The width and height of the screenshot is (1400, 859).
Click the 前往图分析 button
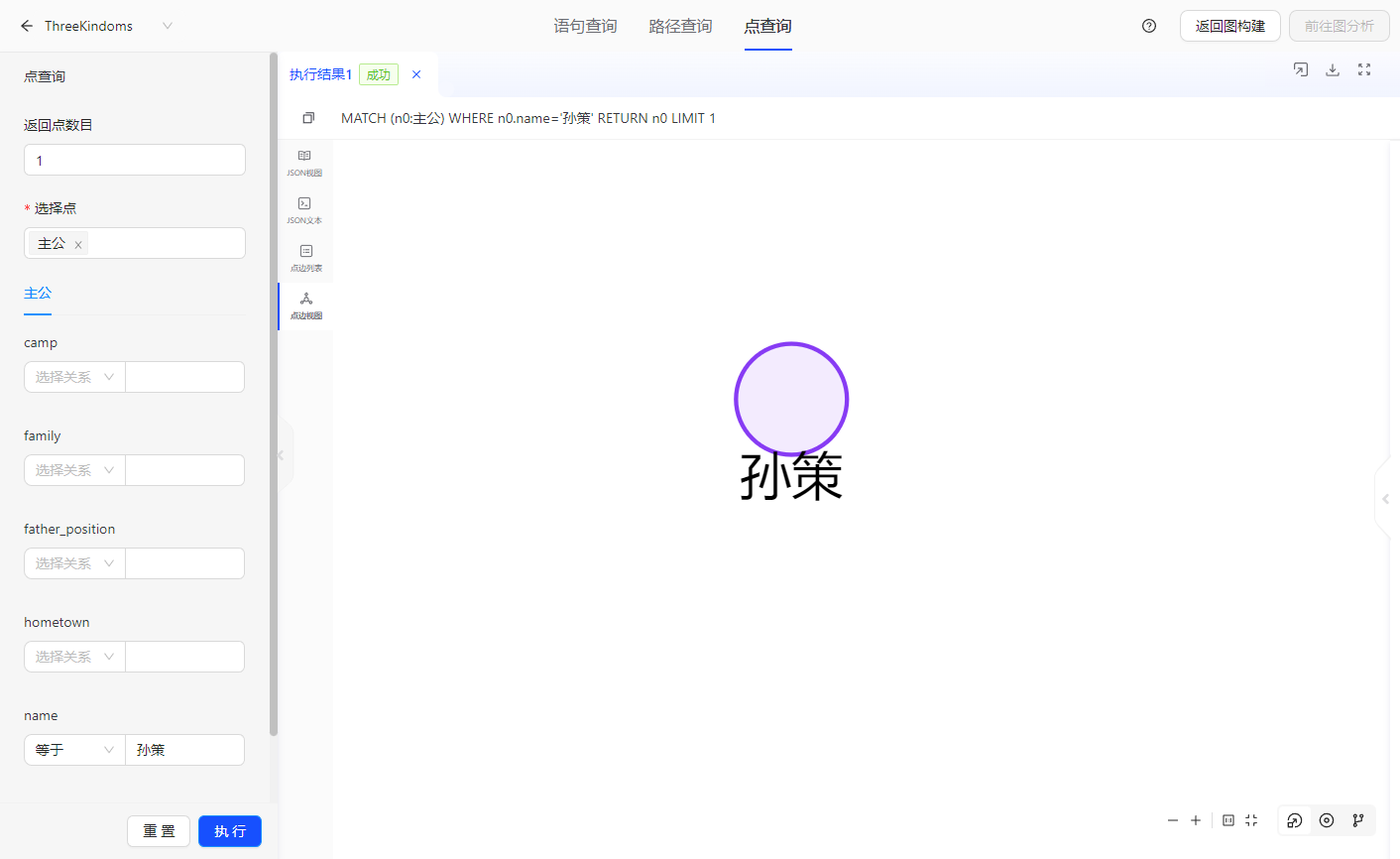(x=1340, y=26)
